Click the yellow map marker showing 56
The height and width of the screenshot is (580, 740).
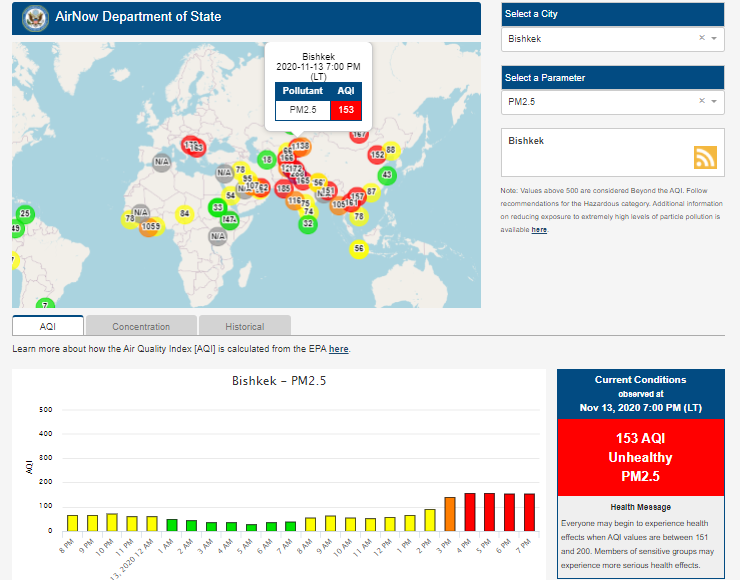pyautogui.click(x=359, y=248)
